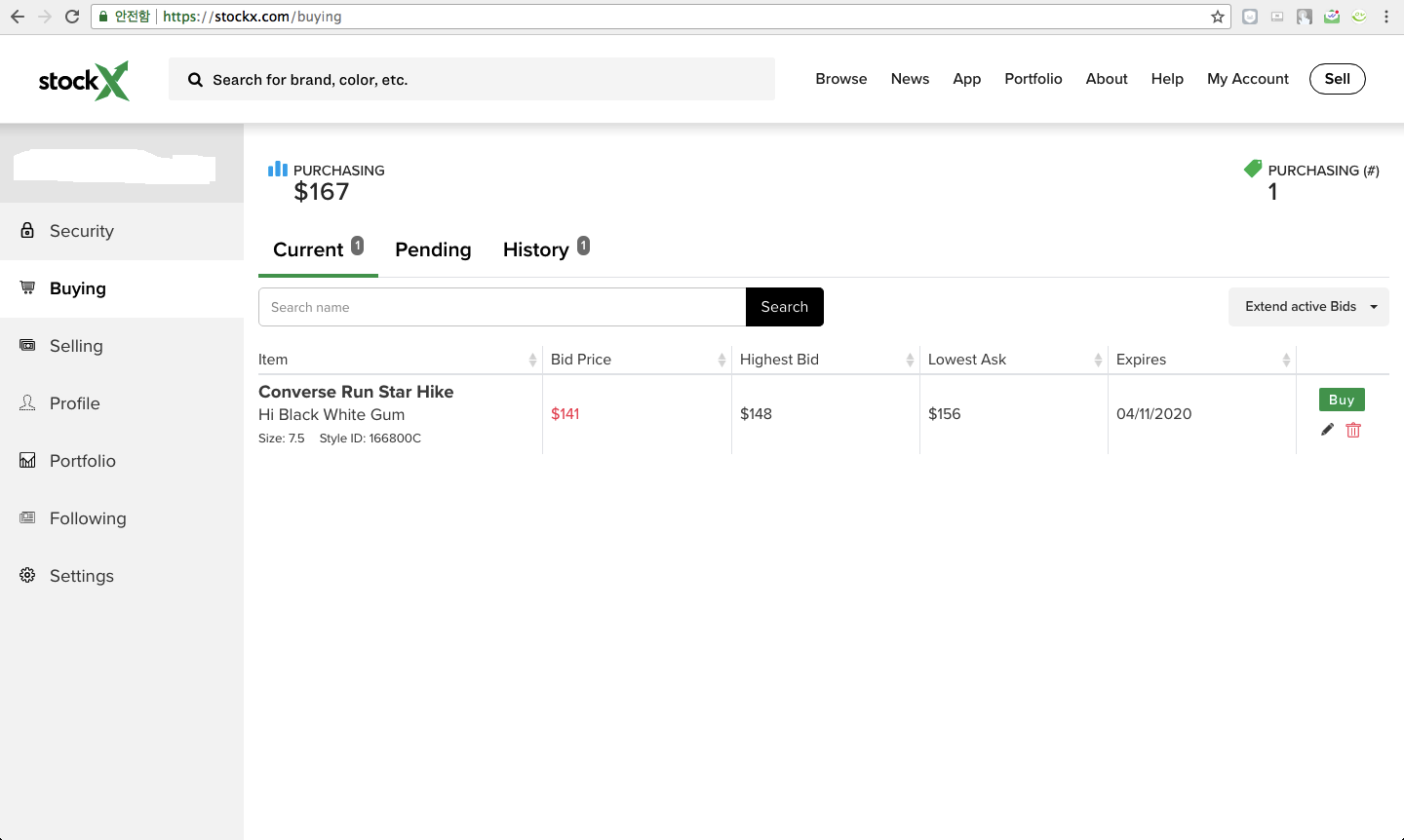Open Profile in sidebar

point(122,403)
